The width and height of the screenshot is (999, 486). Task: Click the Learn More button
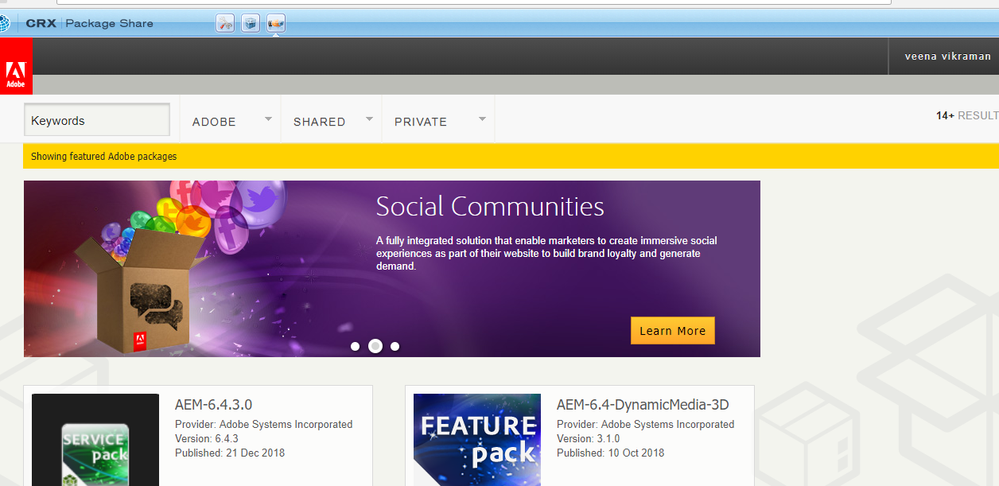pyautogui.click(x=672, y=331)
